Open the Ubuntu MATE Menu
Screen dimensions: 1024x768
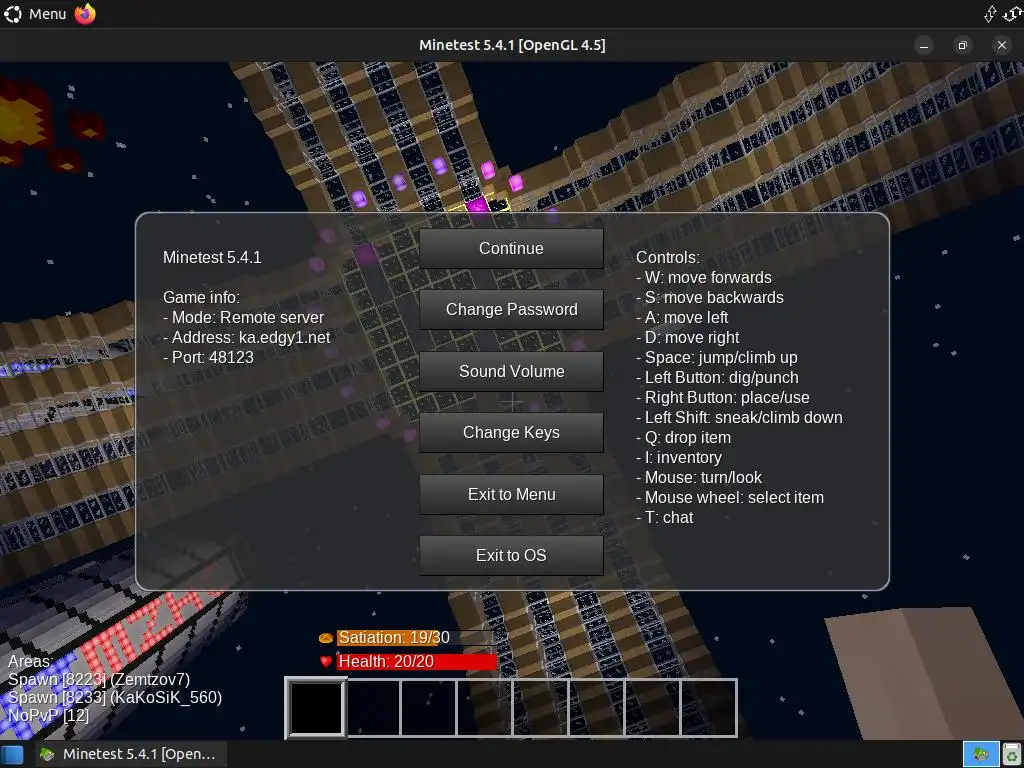point(35,14)
